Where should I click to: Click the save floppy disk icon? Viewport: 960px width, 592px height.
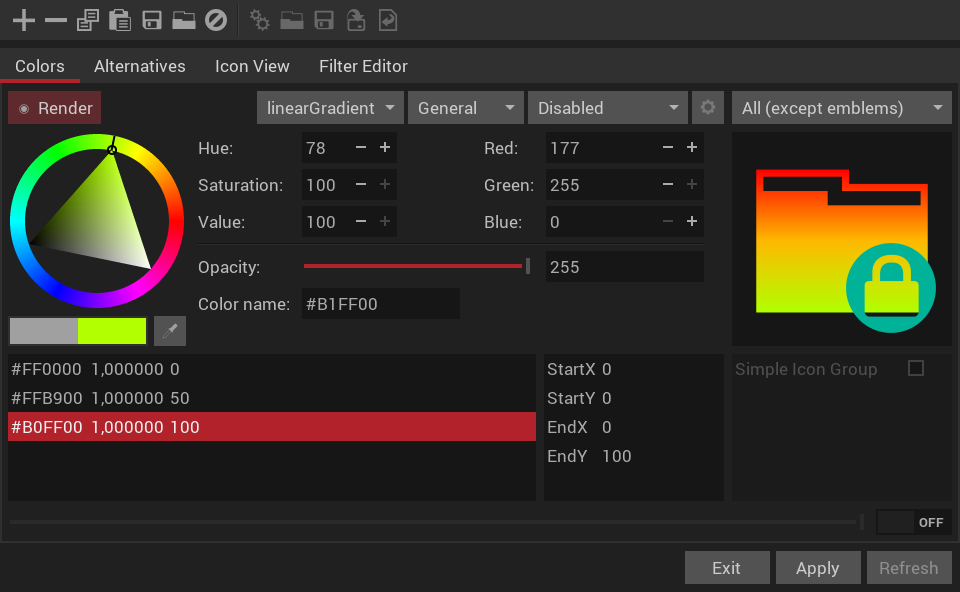point(152,20)
